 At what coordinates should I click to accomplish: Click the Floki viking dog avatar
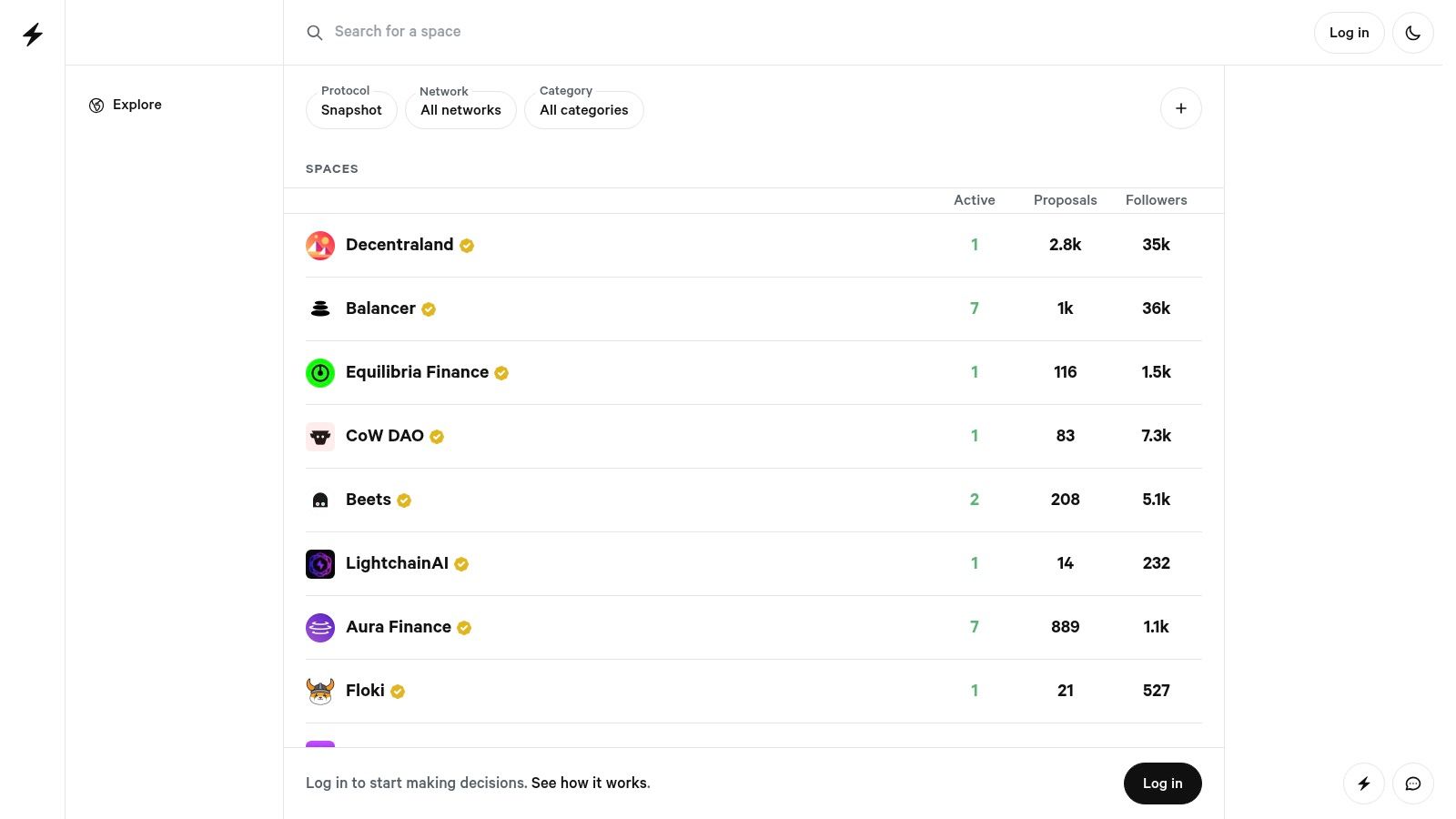[320, 692]
